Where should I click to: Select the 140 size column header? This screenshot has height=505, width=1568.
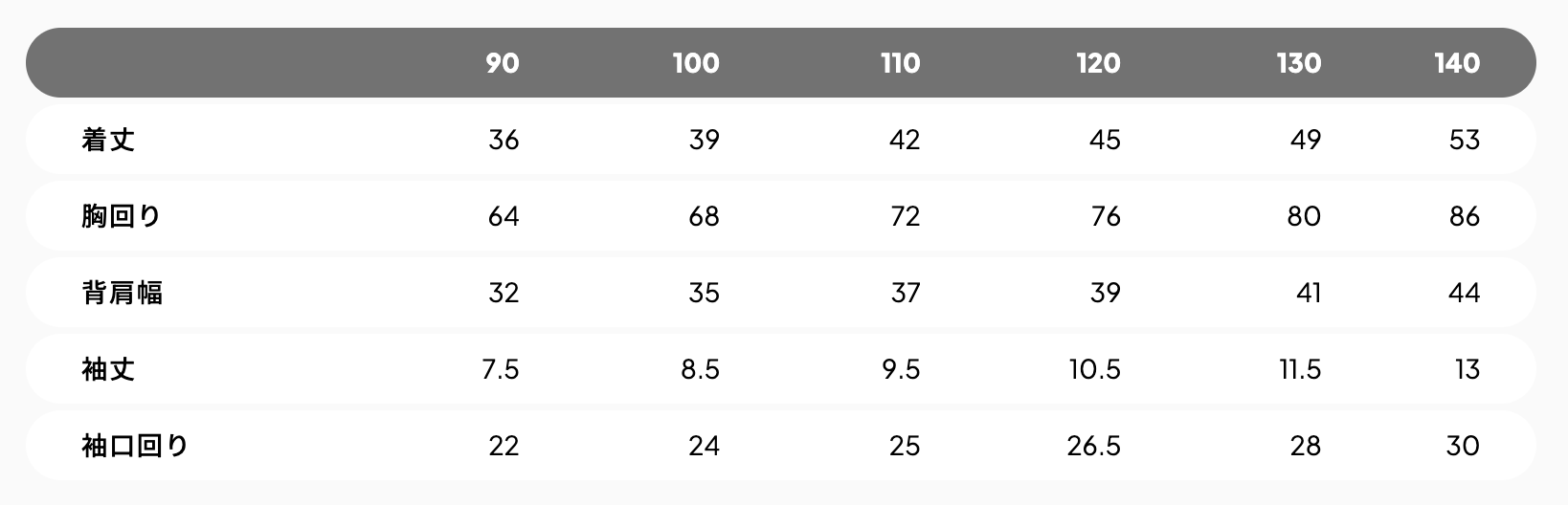[x=1457, y=63]
